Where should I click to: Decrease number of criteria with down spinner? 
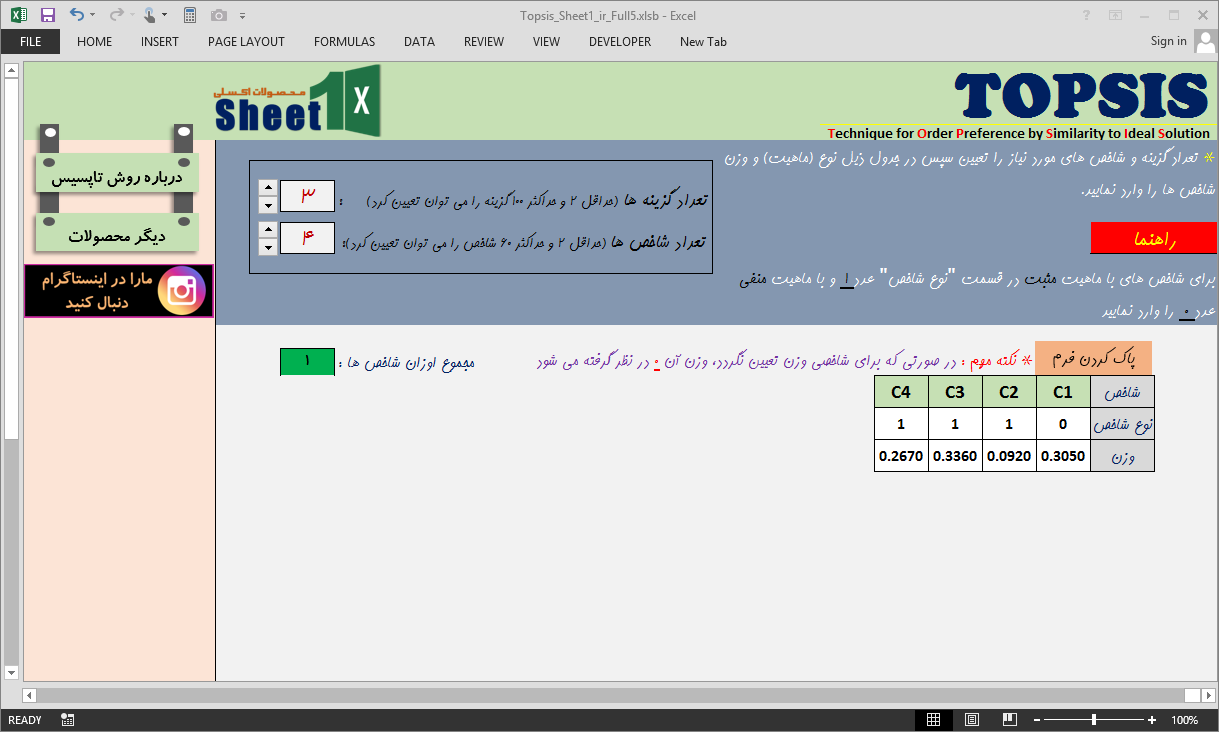click(267, 247)
